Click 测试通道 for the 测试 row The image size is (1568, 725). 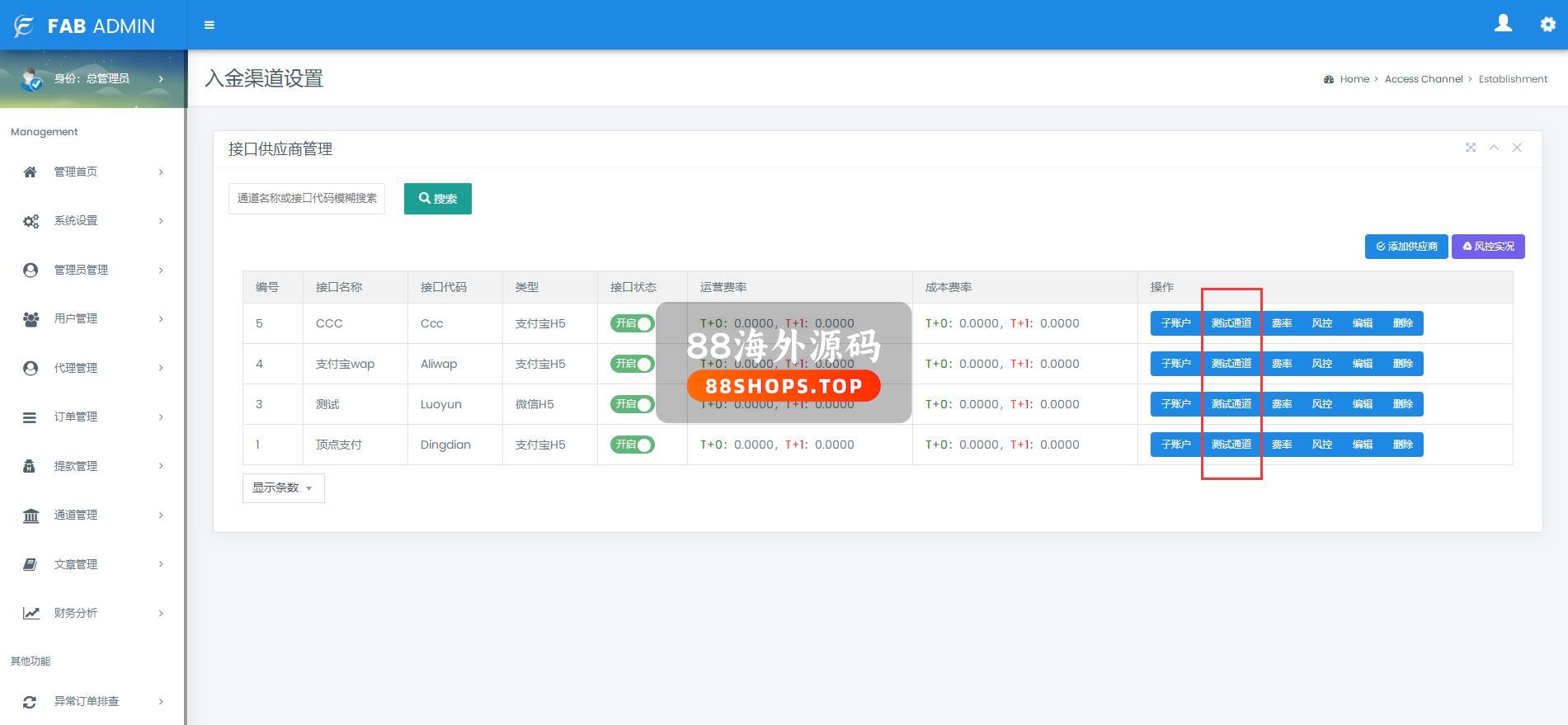click(x=1231, y=404)
